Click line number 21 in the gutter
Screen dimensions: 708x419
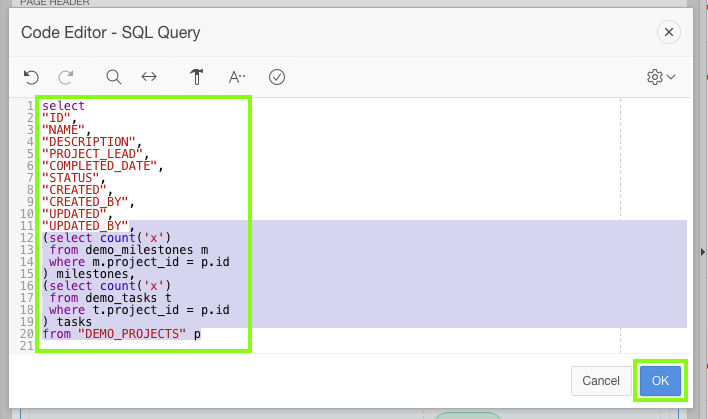[x=27, y=346]
